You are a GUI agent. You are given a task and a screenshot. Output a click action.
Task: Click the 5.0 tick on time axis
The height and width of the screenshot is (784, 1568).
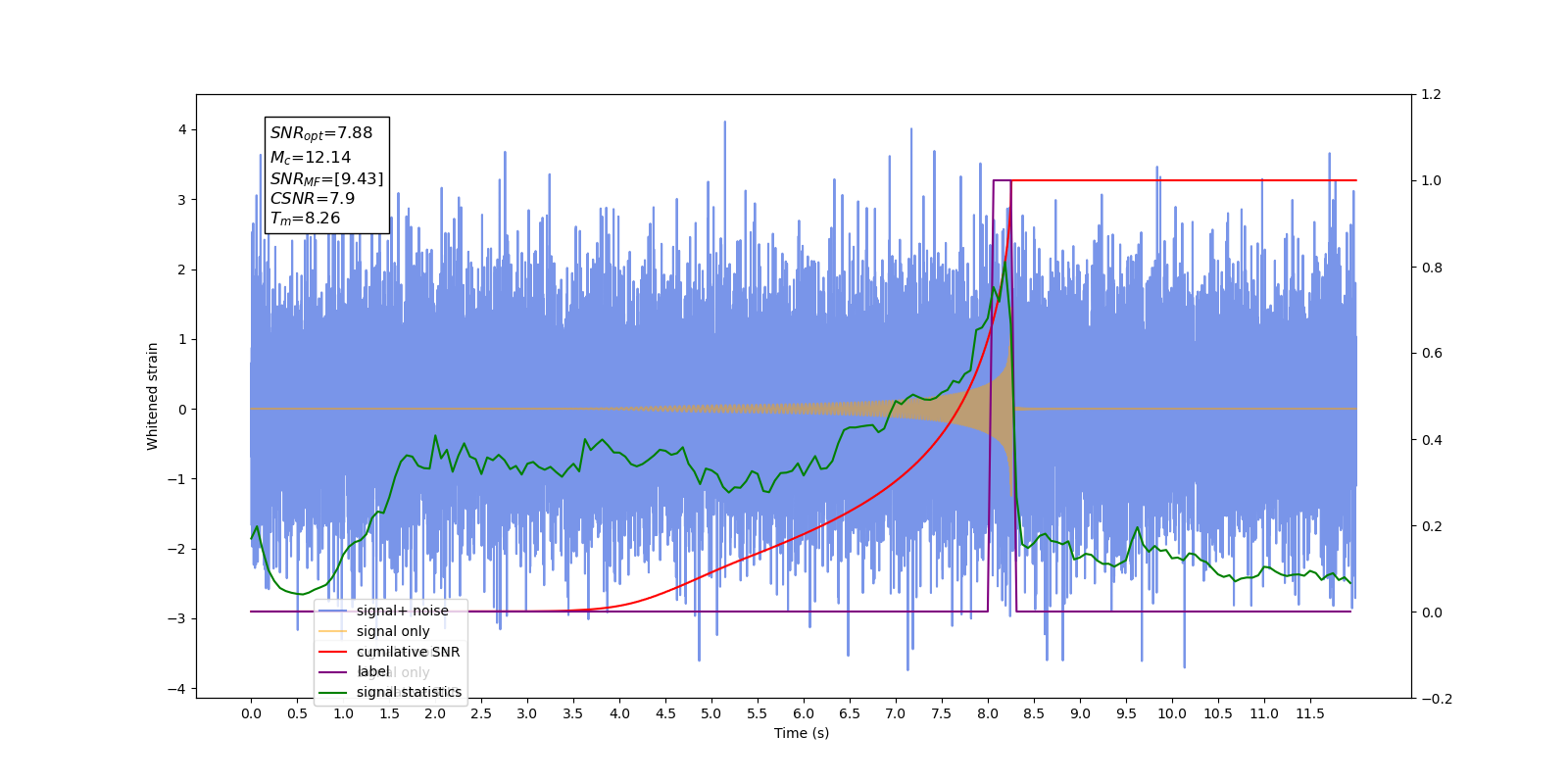pos(711,713)
